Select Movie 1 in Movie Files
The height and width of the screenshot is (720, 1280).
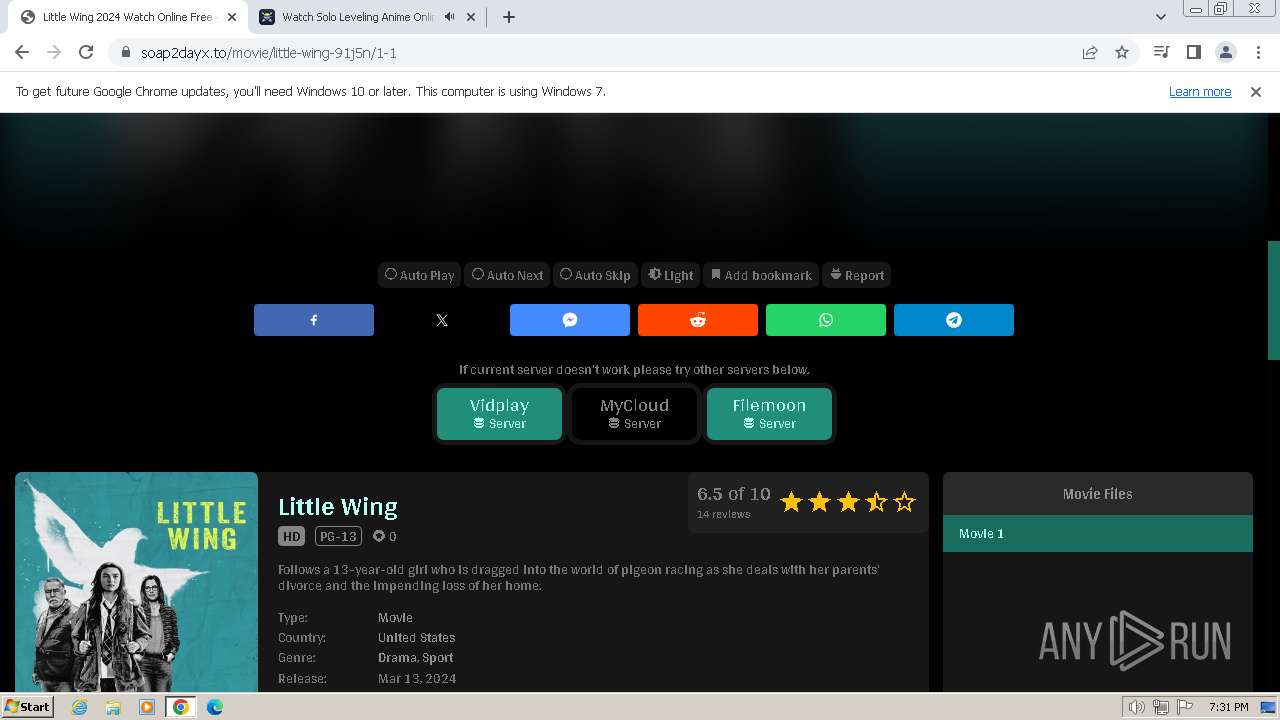point(1097,534)
